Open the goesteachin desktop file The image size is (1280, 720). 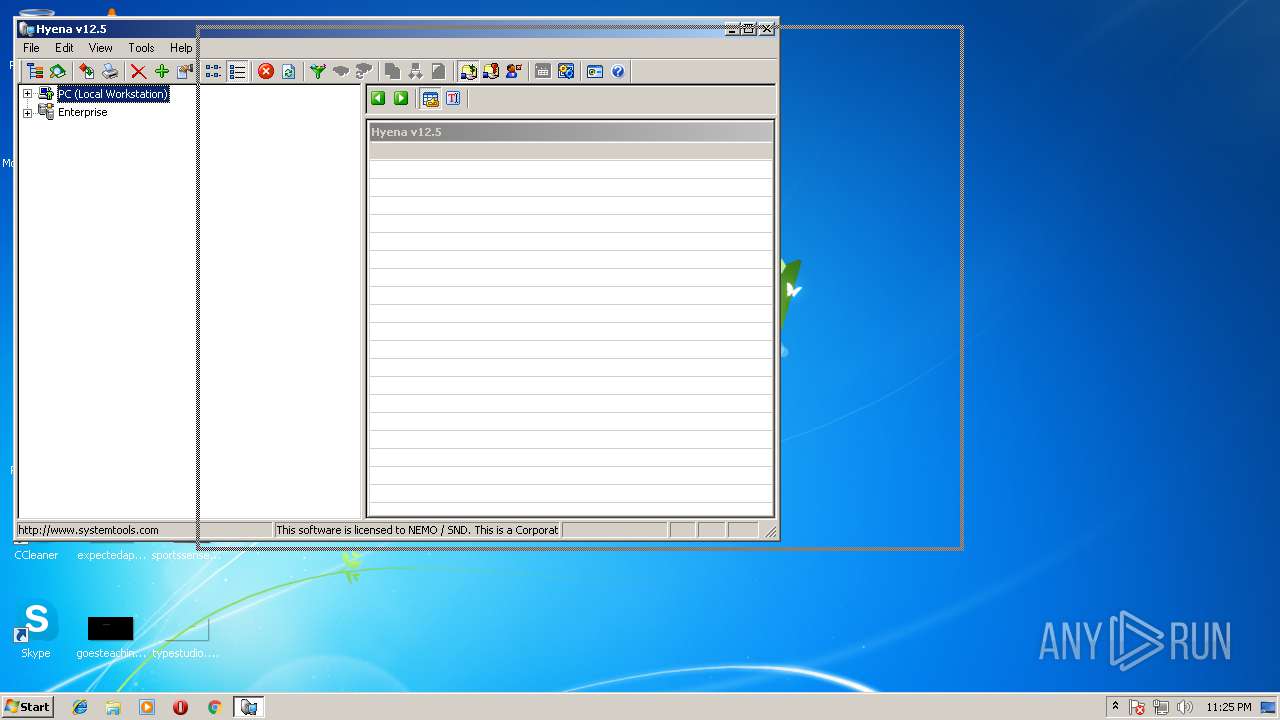(111, 638)
